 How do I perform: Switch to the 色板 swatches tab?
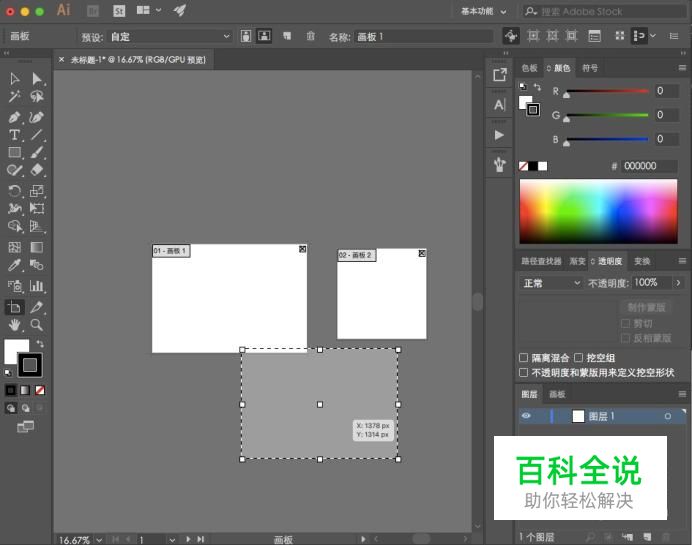(x=529, y=68)
